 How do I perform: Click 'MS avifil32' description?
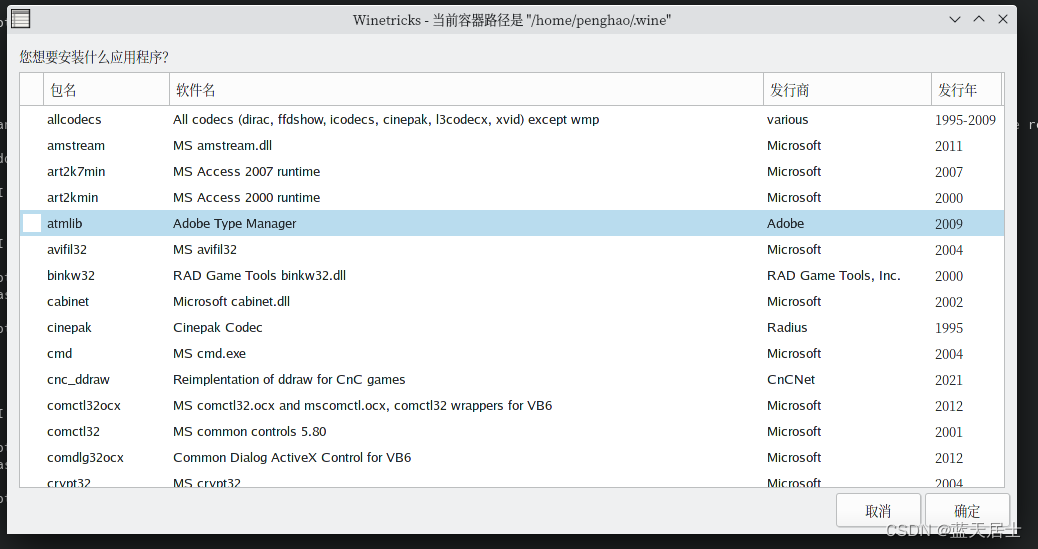point(205,249)
